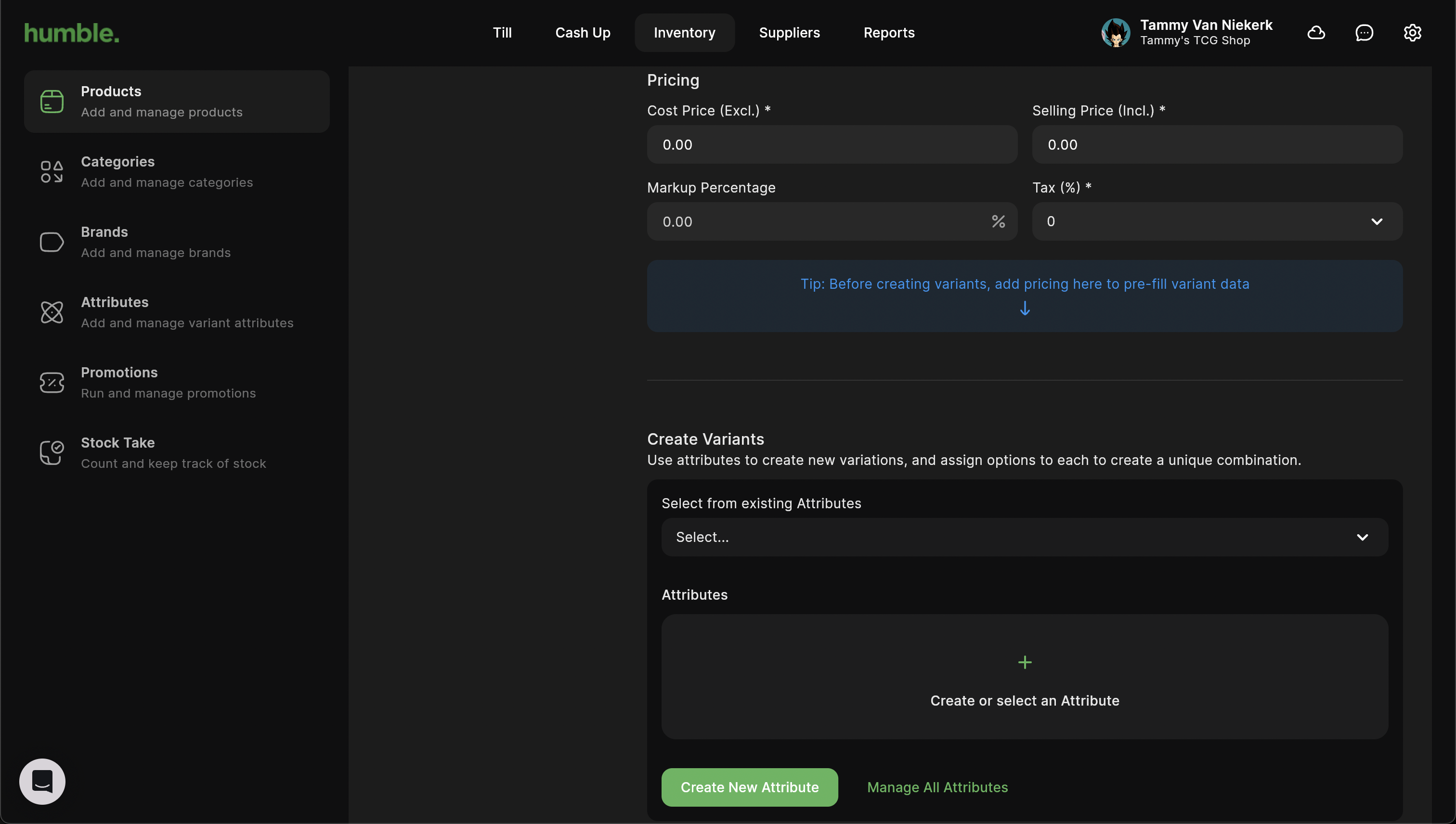The width and height of the screenshot is (1456, 824).
Task: Open the chat messages icon
Action: [x=1364, y=33]
